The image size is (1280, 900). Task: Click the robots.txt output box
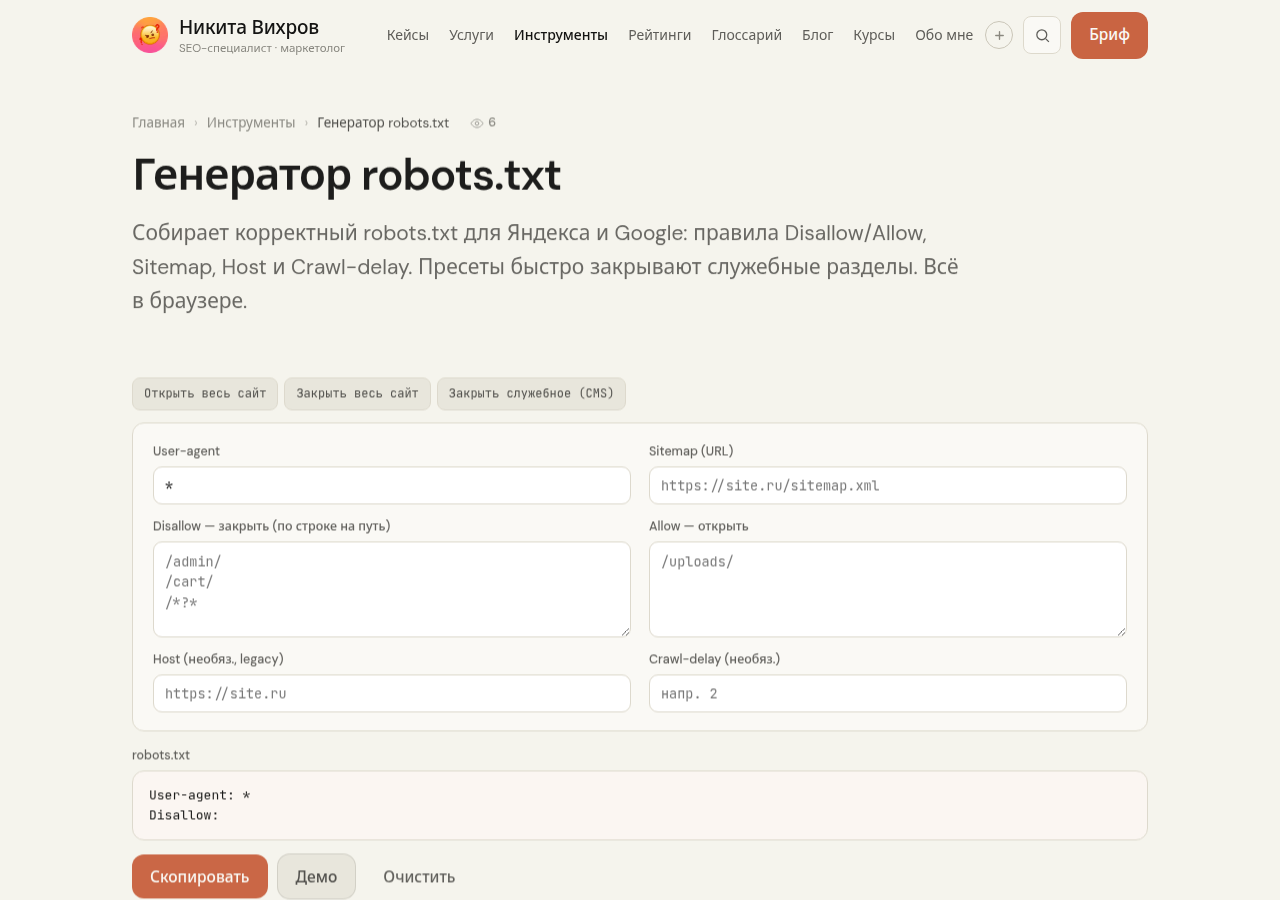coord(640,805)
